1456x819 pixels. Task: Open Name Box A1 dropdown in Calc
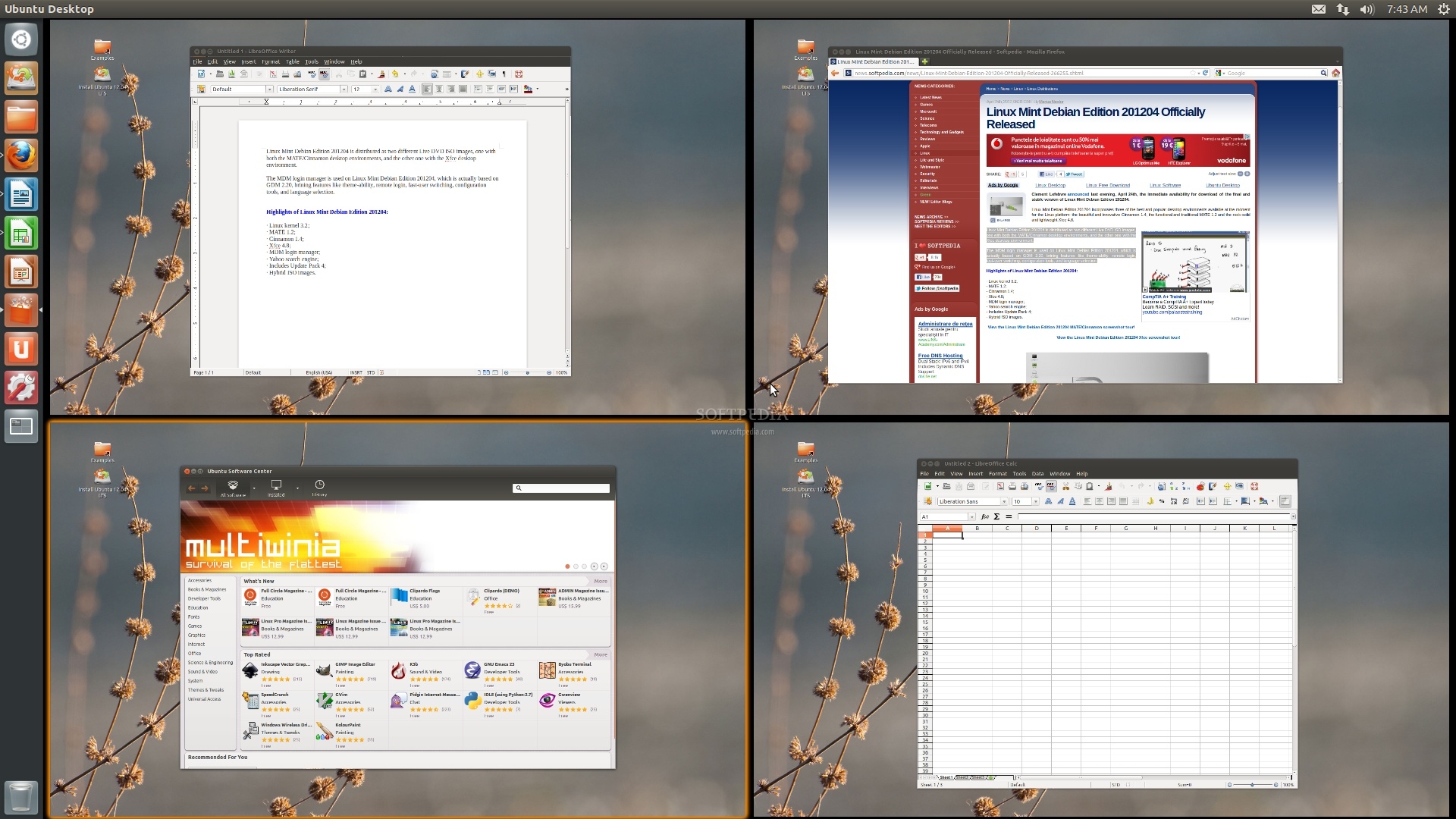click(x=971, y=516)
